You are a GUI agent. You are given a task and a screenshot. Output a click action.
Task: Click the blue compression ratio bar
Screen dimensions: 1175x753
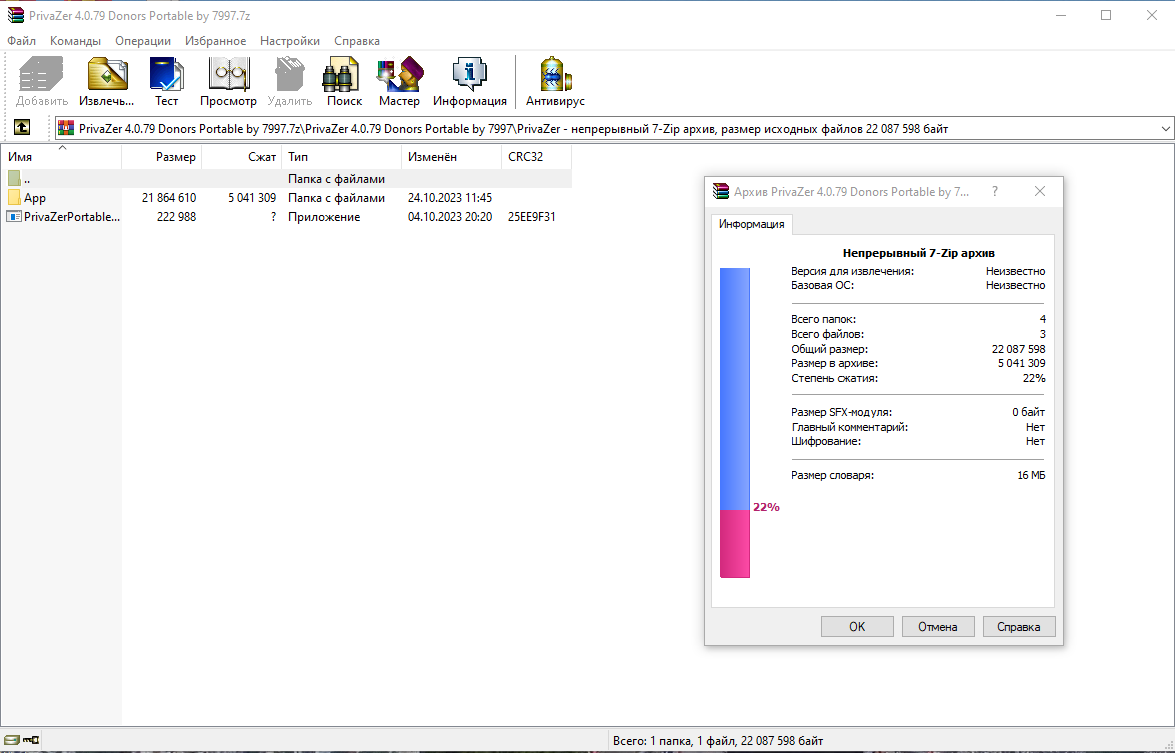click(x=734, y=389)
